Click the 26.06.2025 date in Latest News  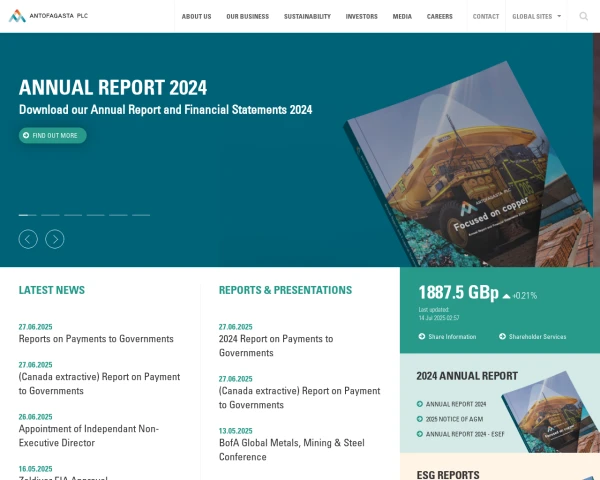click(x=36, y=417)
